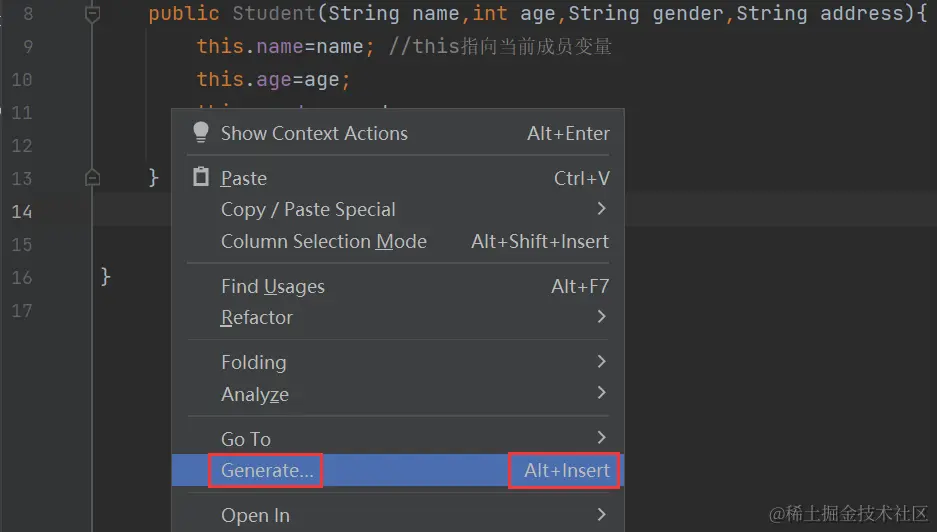Image resolution: width=937 pixels, height=532 pixels.
Task: Place cursor on the this.age=age line
Action: [273, 79]
